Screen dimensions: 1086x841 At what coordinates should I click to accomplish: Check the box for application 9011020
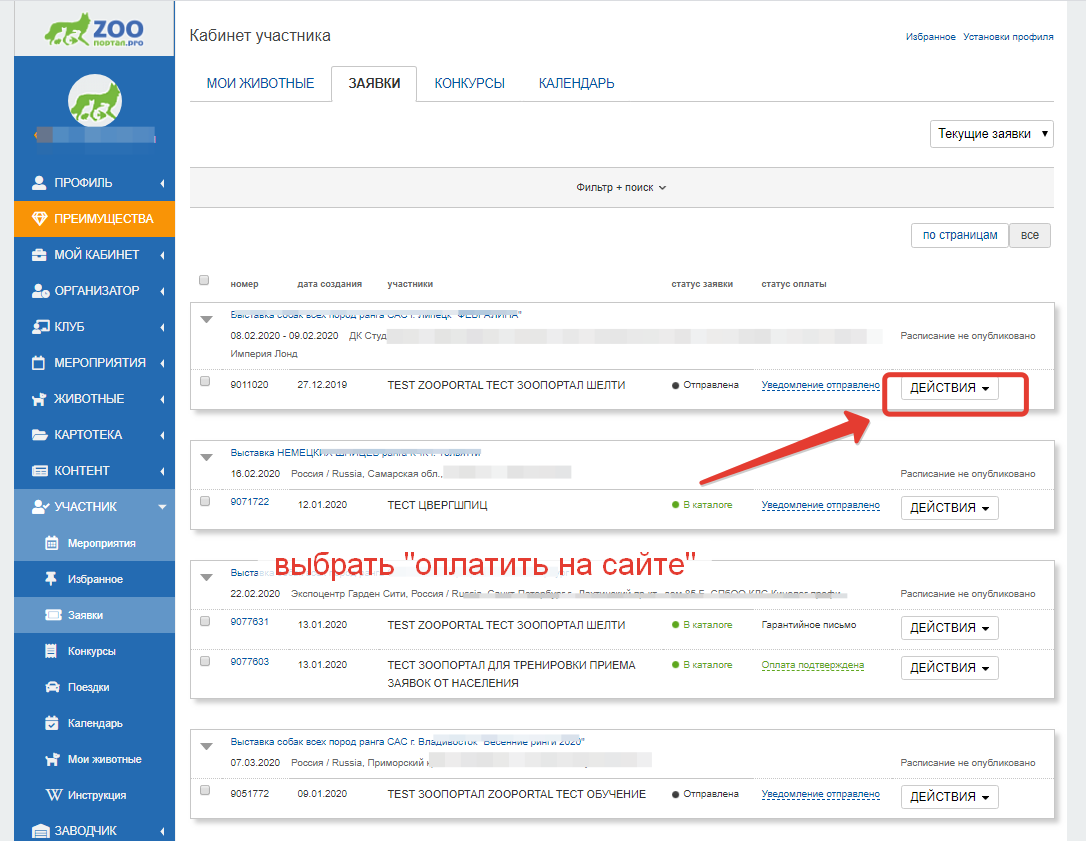pos(205,382)
